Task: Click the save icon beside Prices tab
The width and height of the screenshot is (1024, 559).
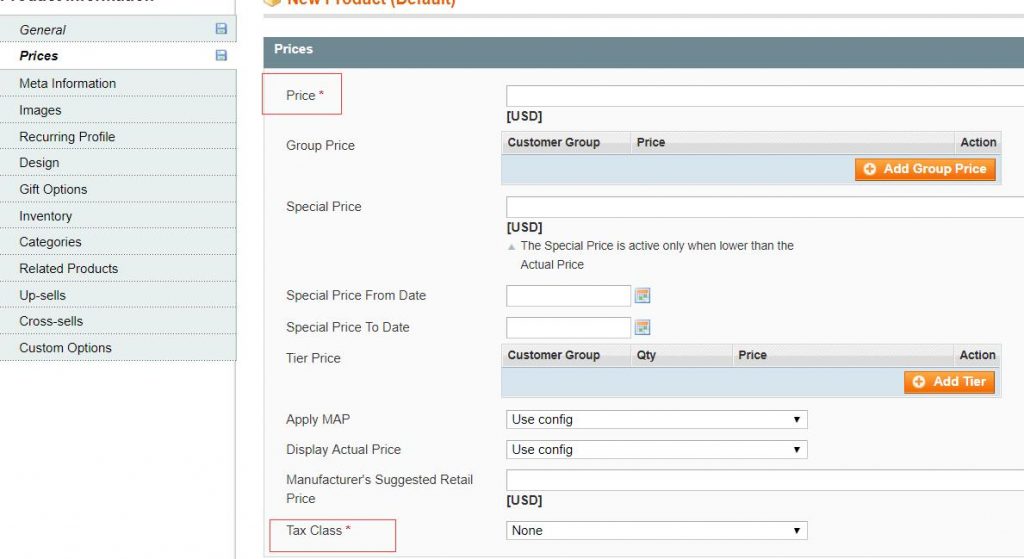Action: (221, 56)
